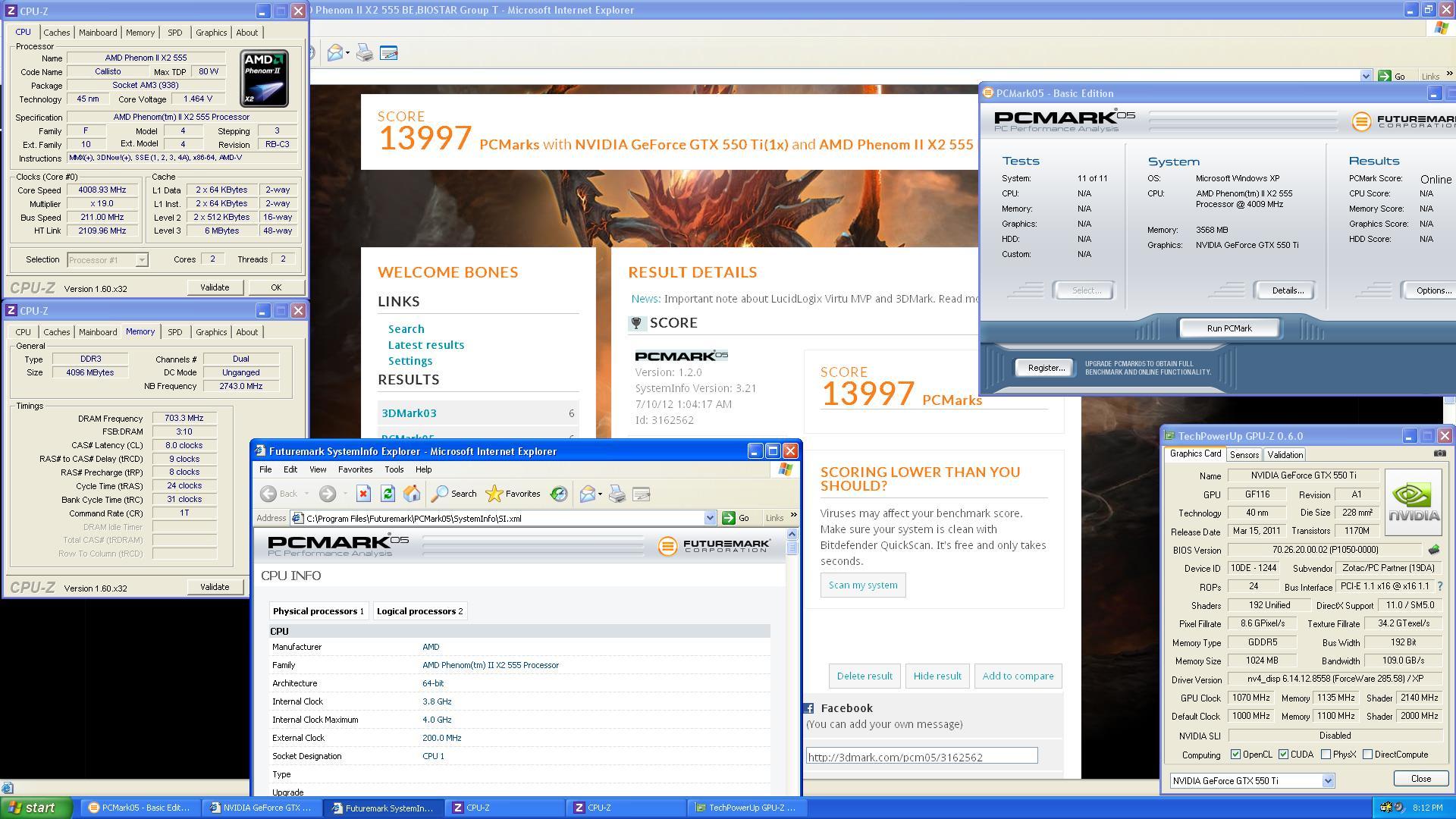Open Forward history dropdown in SystemInfo Explorer

[344, 494]
